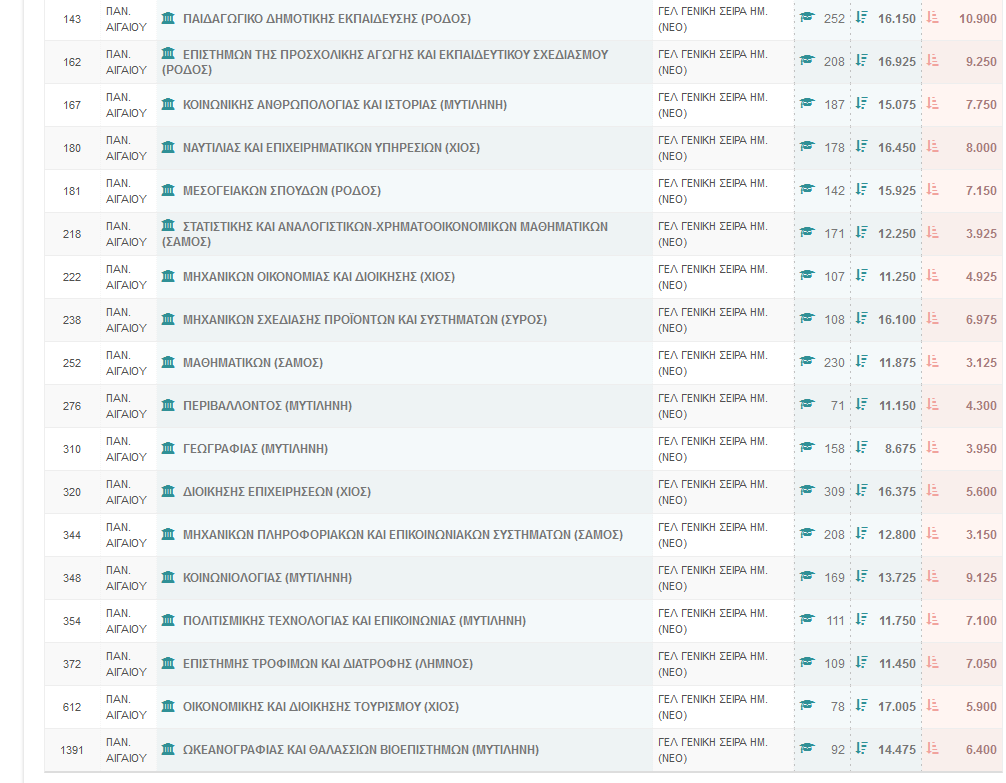Click descending sort icon next to 8.675
This screenshot has height=783, width=1006.
click(862, 447)
